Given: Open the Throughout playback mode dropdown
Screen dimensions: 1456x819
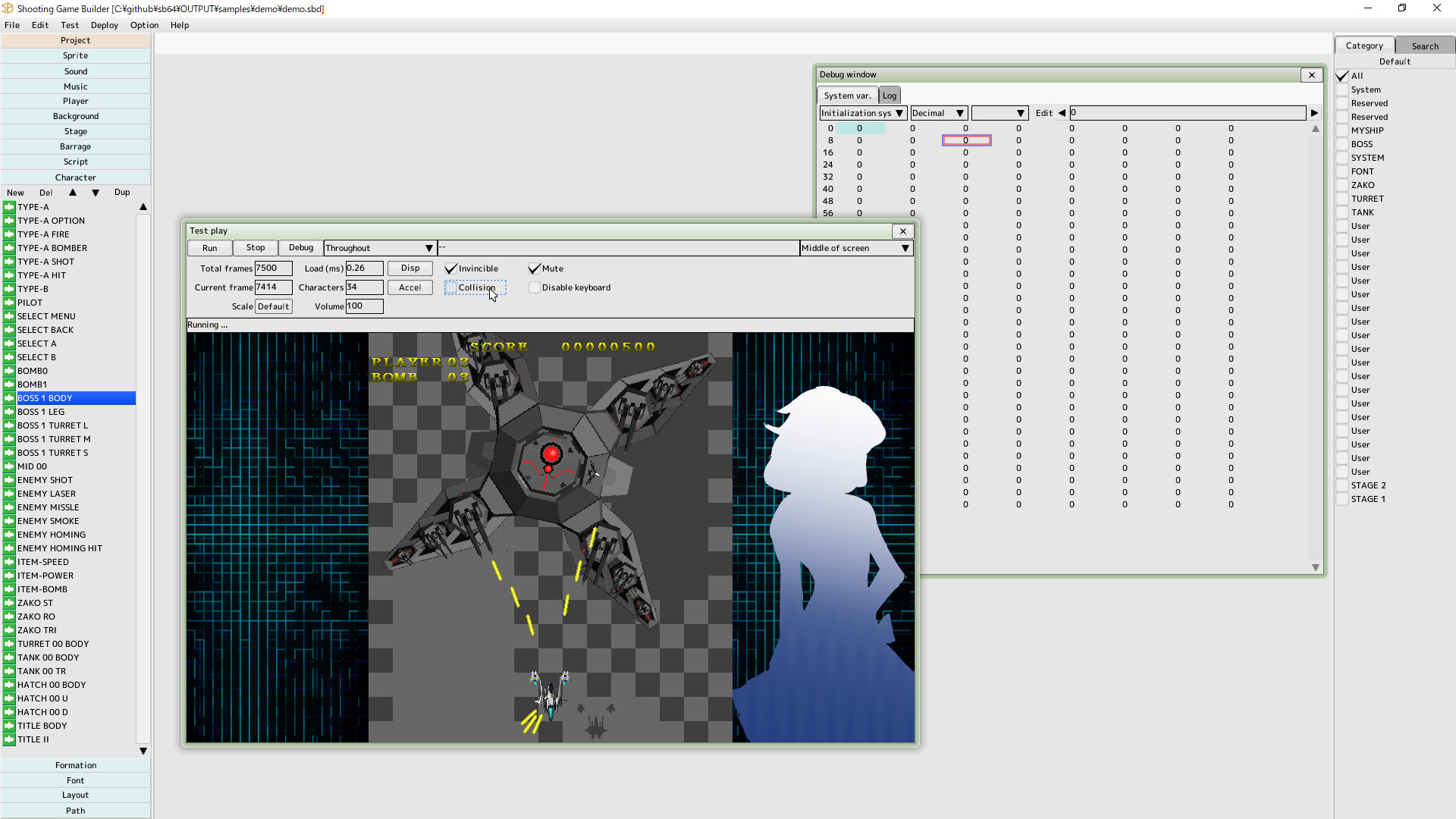Looking at the screenshot, I should (429, 247).
